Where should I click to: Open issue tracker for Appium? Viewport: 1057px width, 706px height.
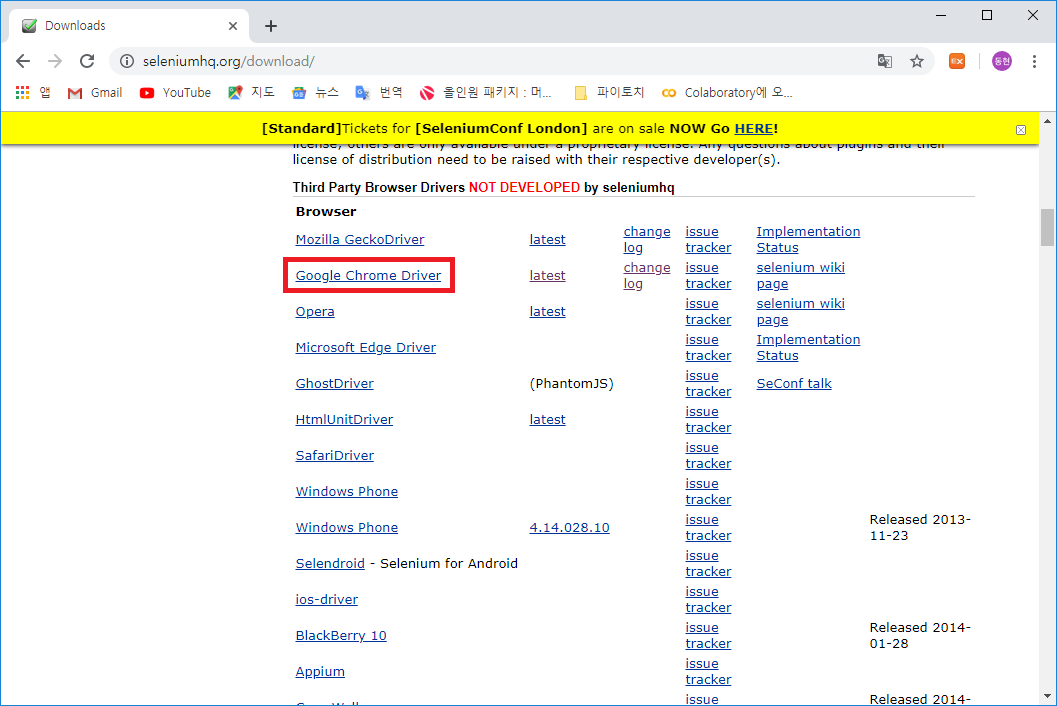click(x=708, y=672)
